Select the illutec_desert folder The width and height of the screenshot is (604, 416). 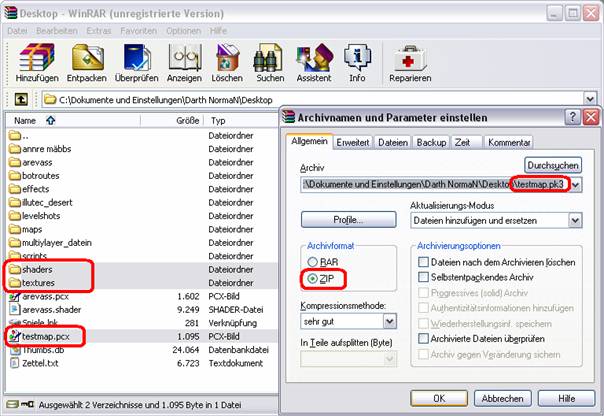click(x=41, y=203)
